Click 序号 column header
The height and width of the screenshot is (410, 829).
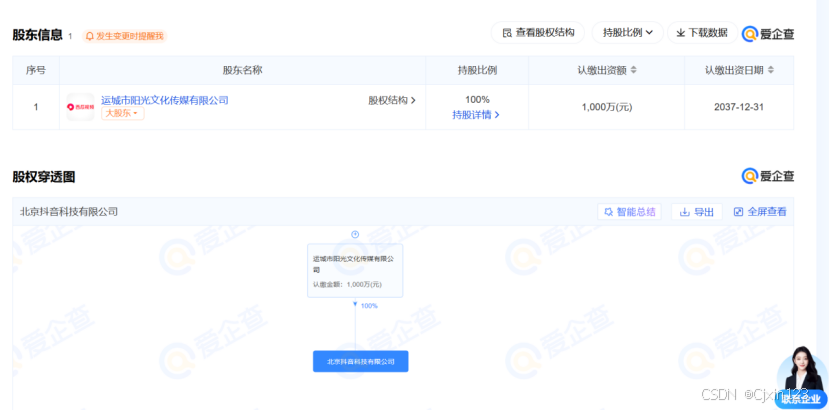click(36, 70)
